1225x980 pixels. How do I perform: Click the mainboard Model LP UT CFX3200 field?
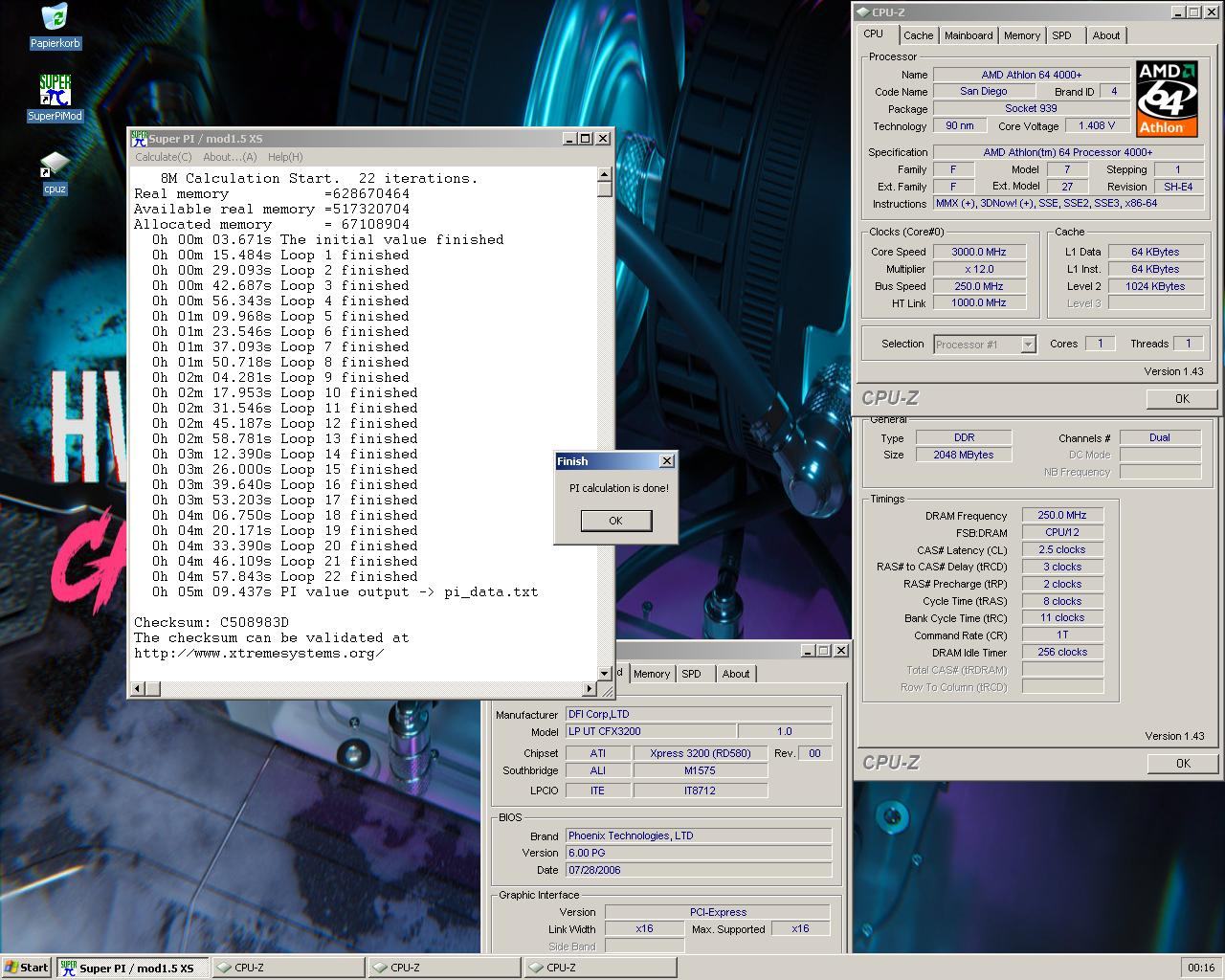(x=651, y=731)
